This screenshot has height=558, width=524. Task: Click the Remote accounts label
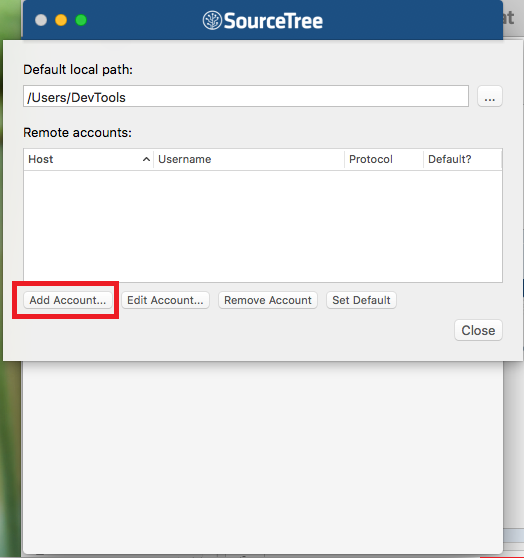coord(77,133)
